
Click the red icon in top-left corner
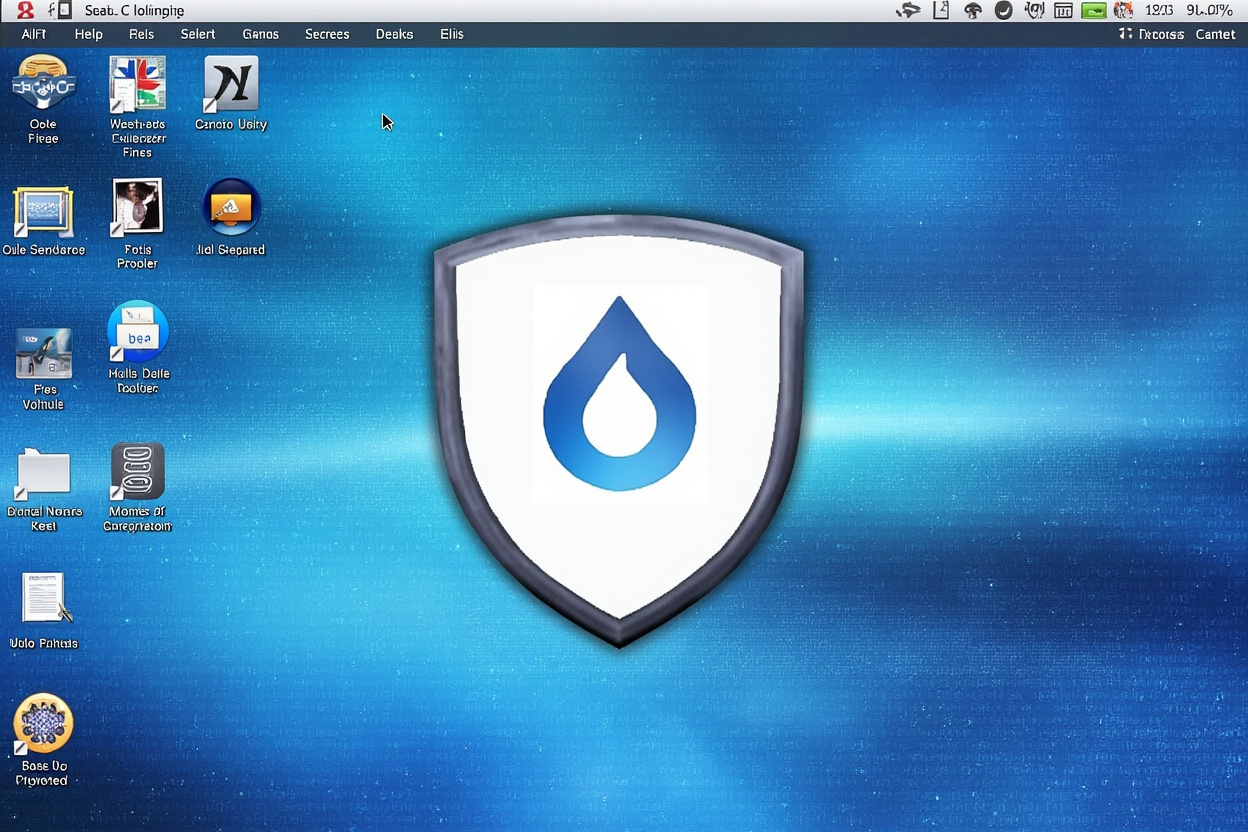(25, 11)
